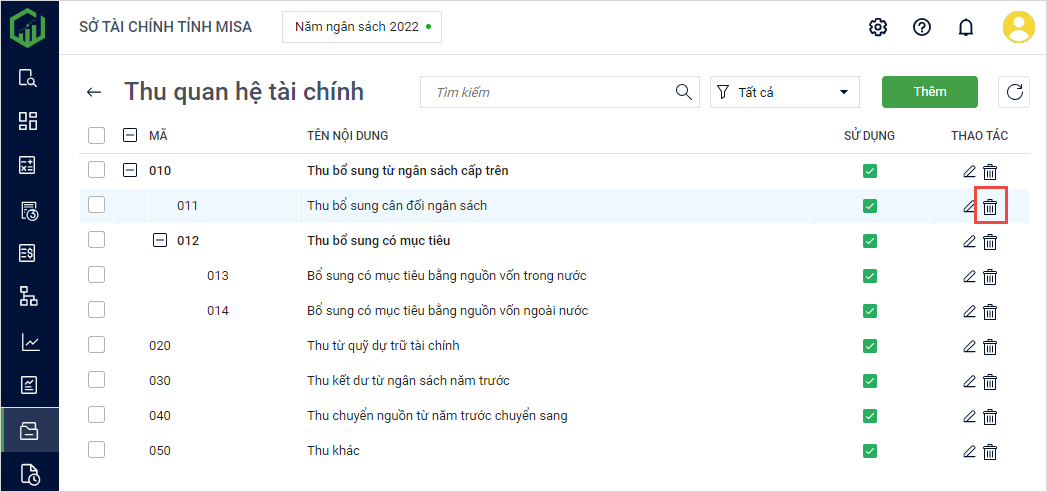Tick the row checkbox for code 020

click(x=96, y=345)
